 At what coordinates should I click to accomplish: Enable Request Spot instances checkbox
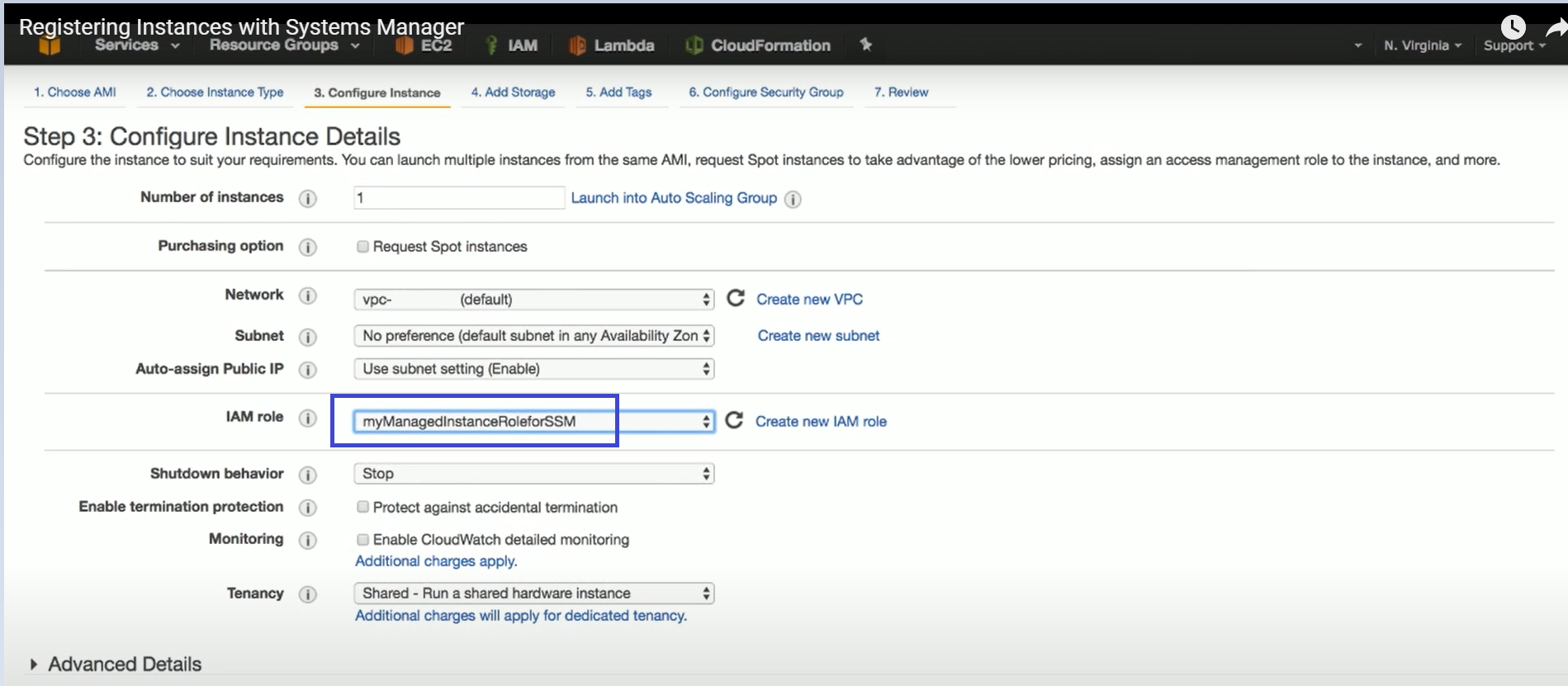(x=362, y=246)
